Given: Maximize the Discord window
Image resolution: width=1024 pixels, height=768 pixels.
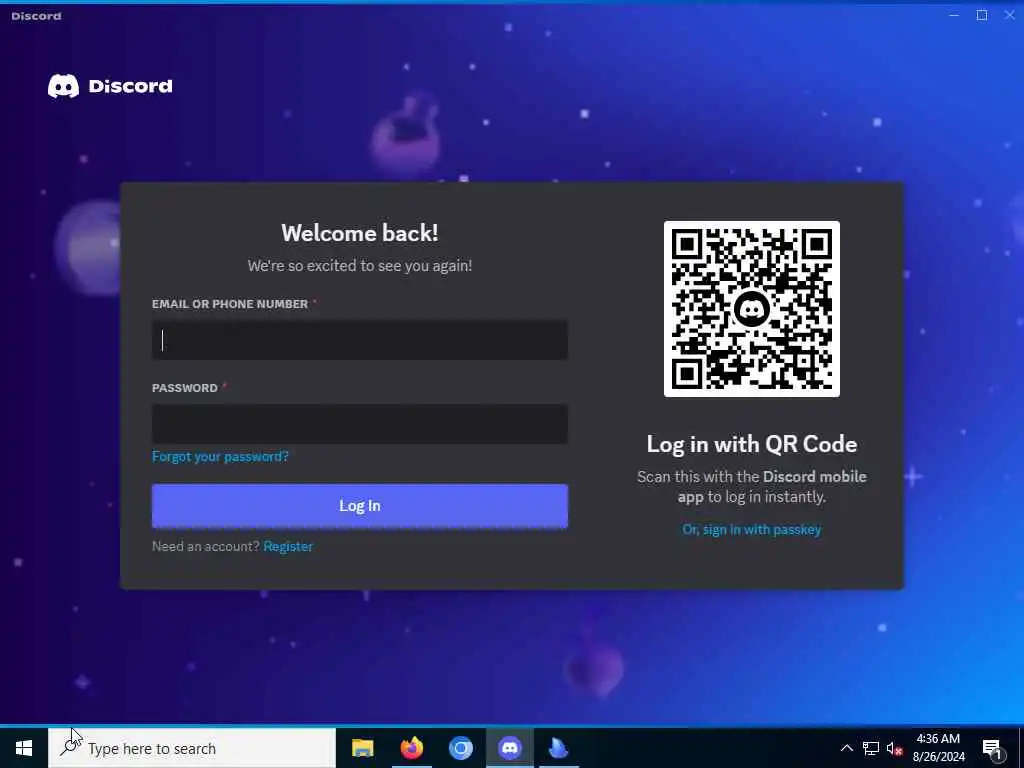Looking at the screenshot, I should point(982,15).
